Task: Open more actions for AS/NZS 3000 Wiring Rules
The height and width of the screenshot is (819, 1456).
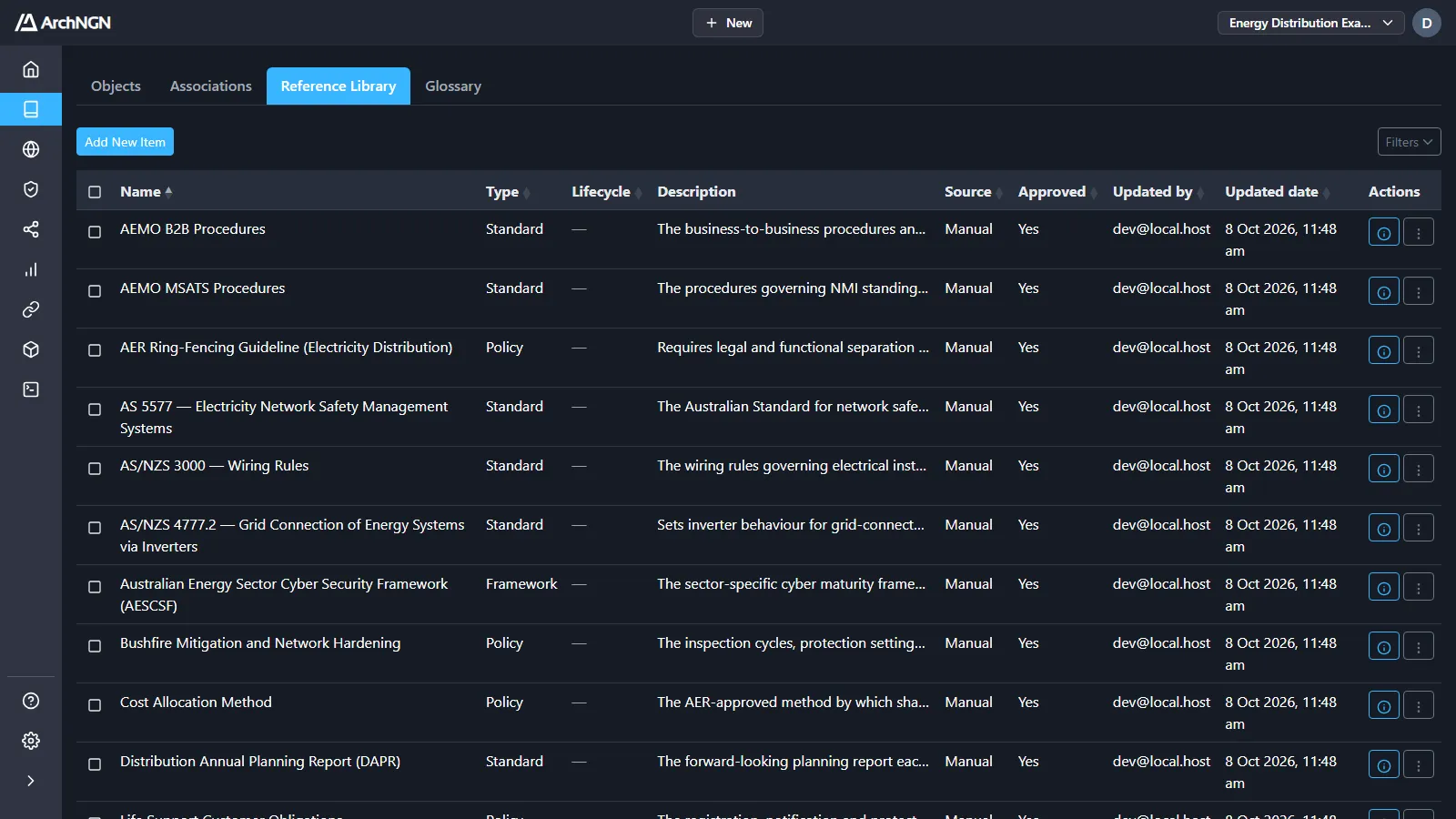Action: click(1419, 469)
